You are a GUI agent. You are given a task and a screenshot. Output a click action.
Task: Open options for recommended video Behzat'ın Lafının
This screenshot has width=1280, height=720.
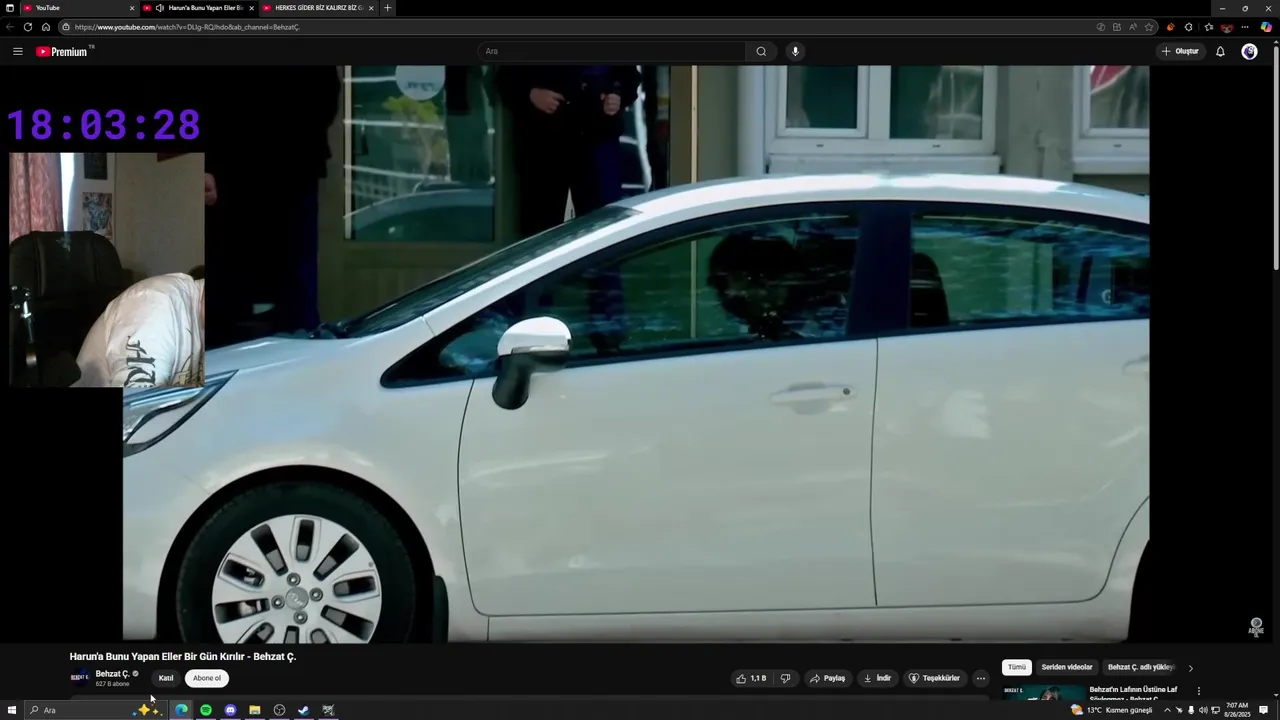[x=1198, y=691]
